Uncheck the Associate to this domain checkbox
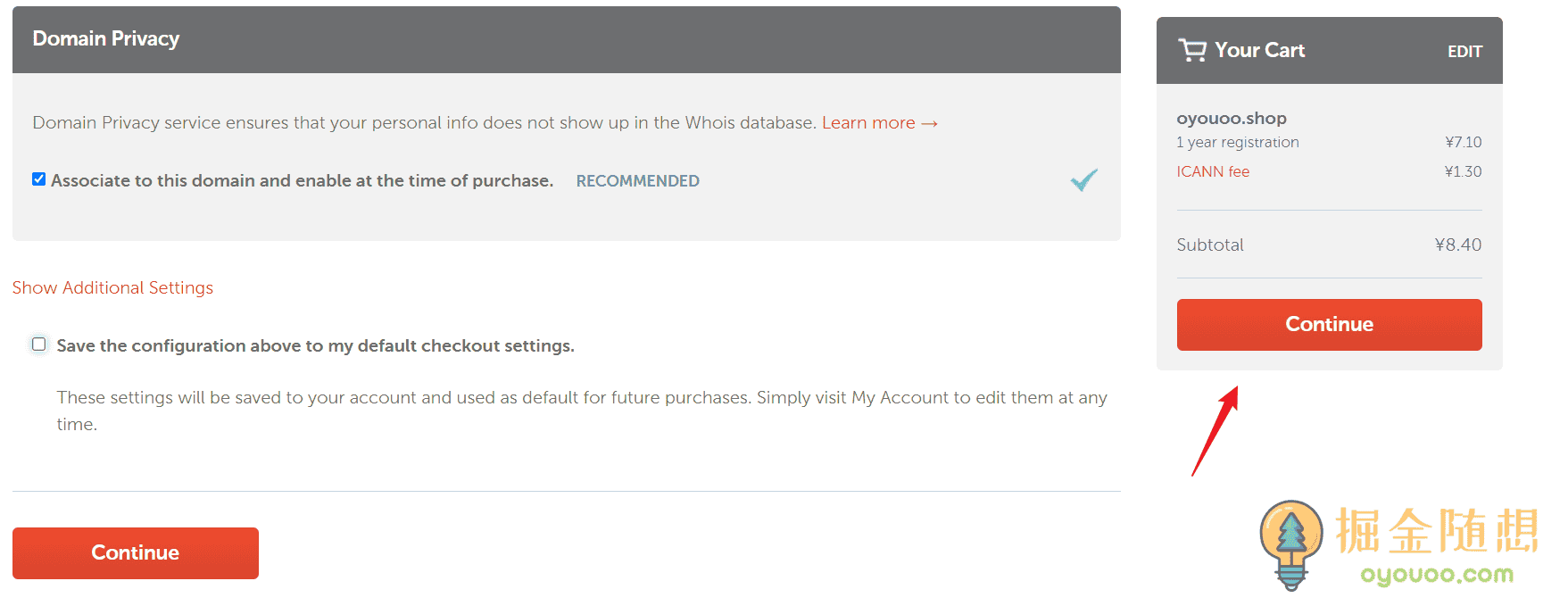 tap(39, 179)
